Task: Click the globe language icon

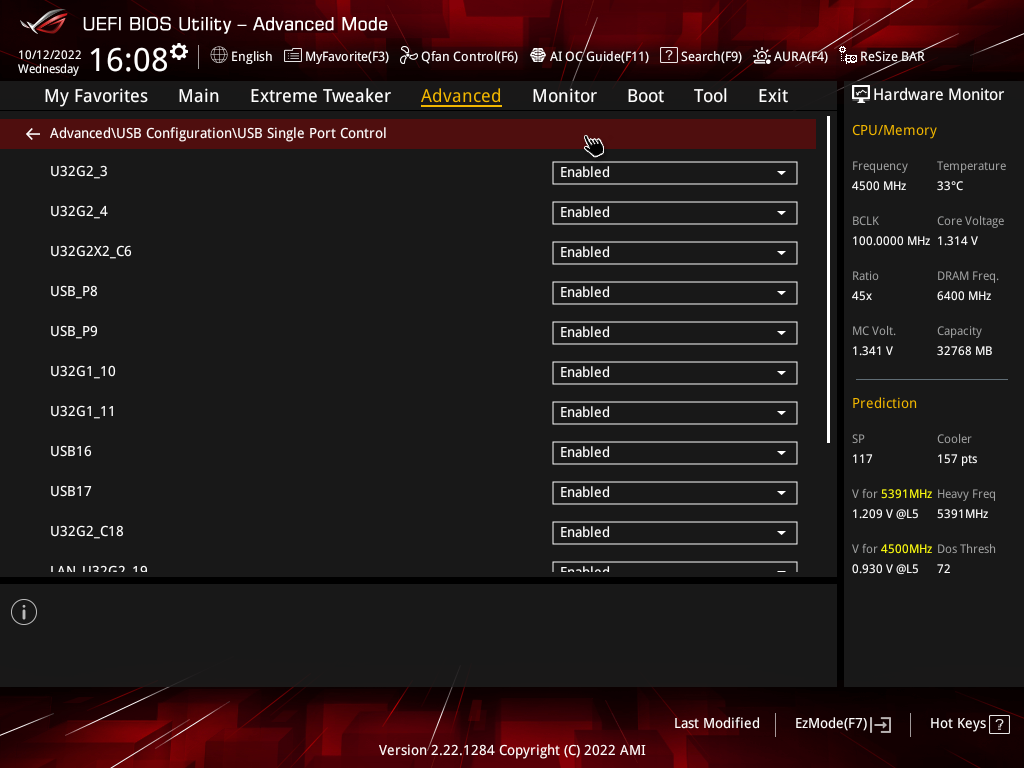Action: click(219, 56)
